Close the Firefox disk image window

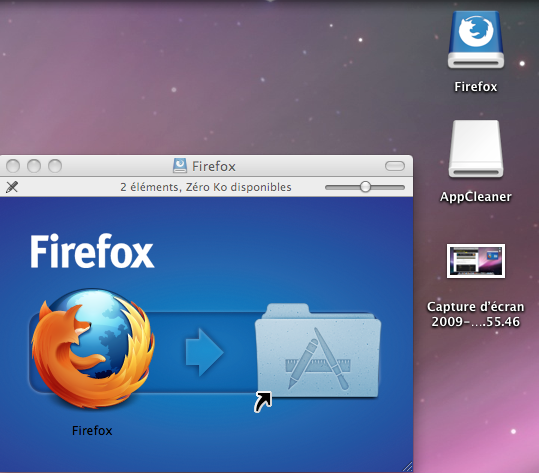point(13,166)
